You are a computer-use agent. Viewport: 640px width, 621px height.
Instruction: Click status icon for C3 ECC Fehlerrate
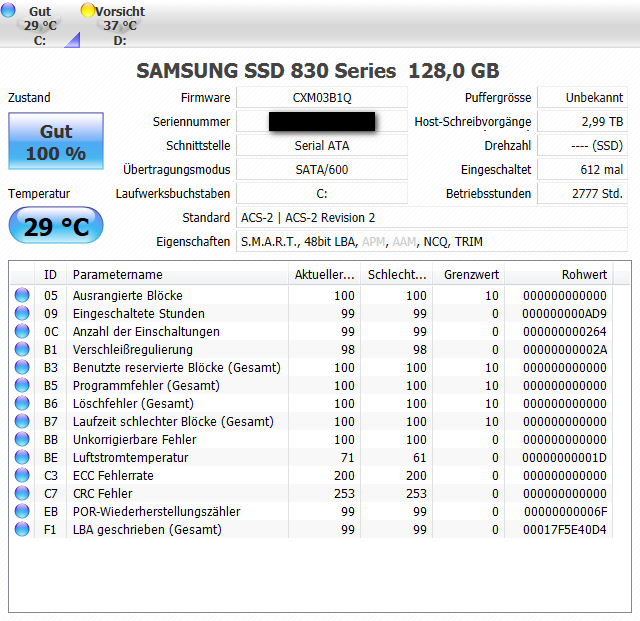(x=22, y=475)
